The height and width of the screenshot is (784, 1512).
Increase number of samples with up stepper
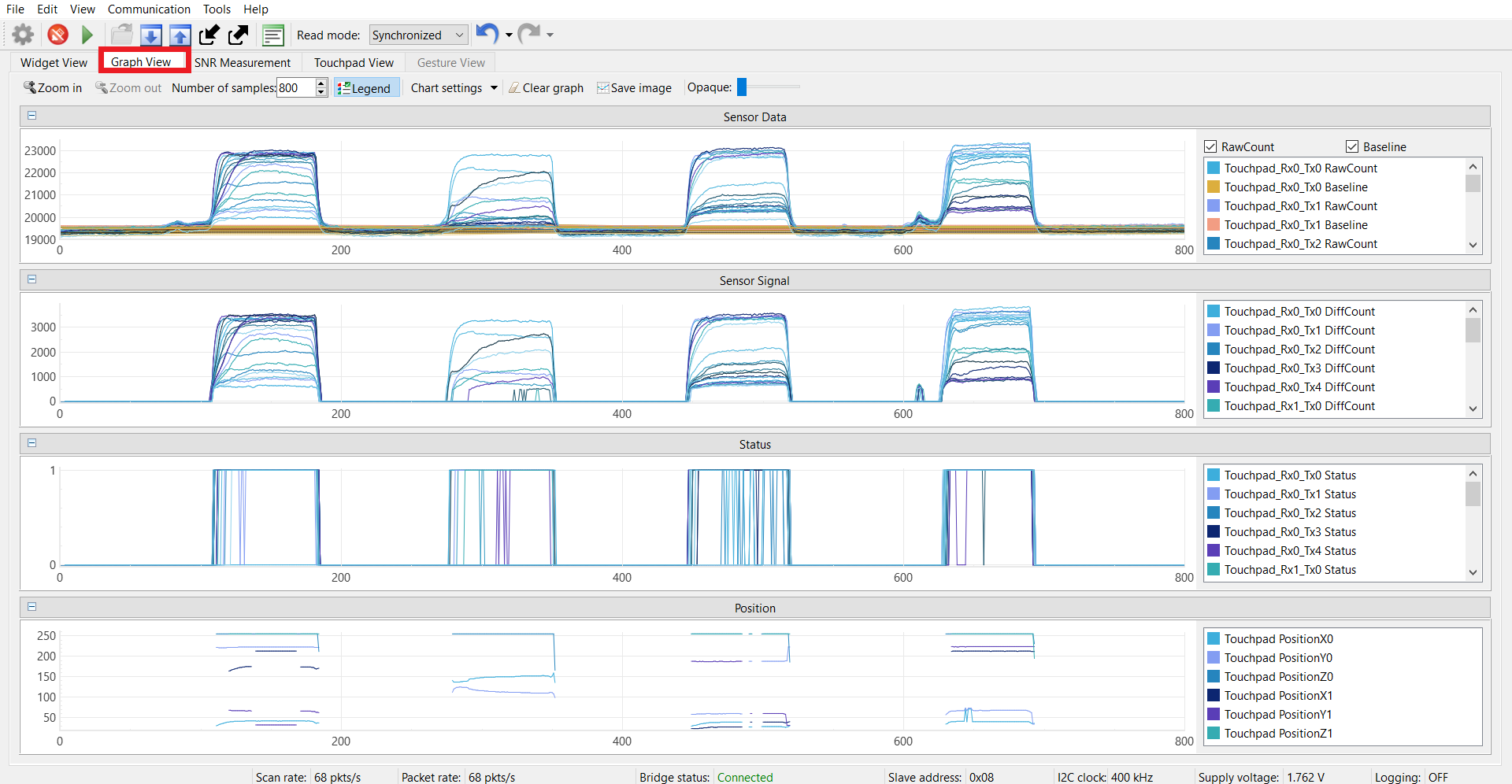321,83
